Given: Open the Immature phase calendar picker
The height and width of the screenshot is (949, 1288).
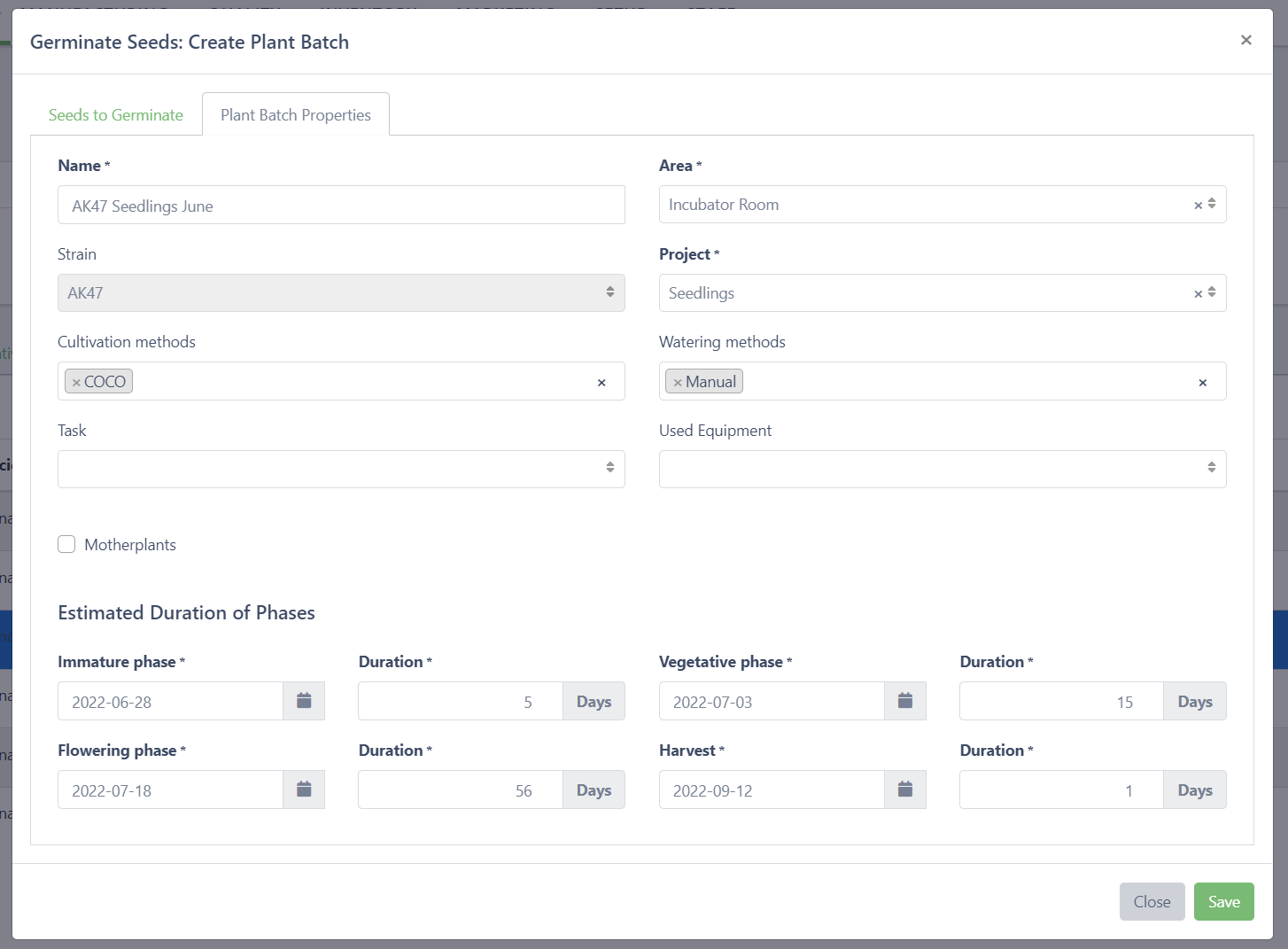Looking at the screenshot, I should coord(304,701).
